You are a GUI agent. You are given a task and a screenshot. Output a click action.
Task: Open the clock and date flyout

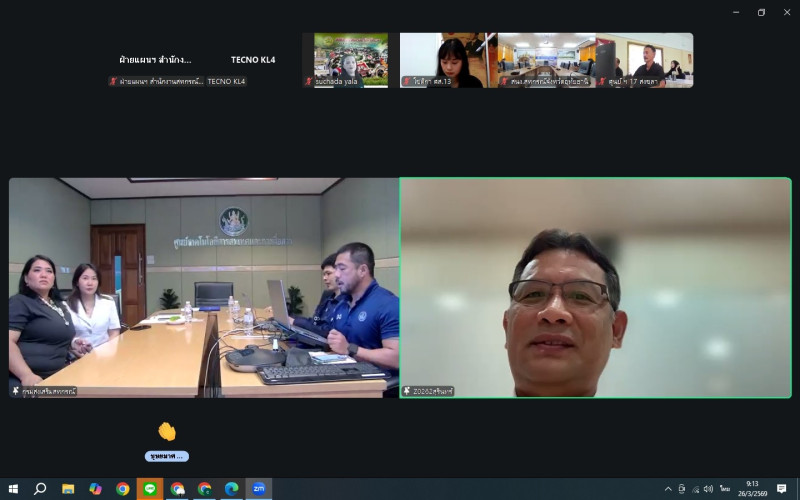[x=751, y=489]
